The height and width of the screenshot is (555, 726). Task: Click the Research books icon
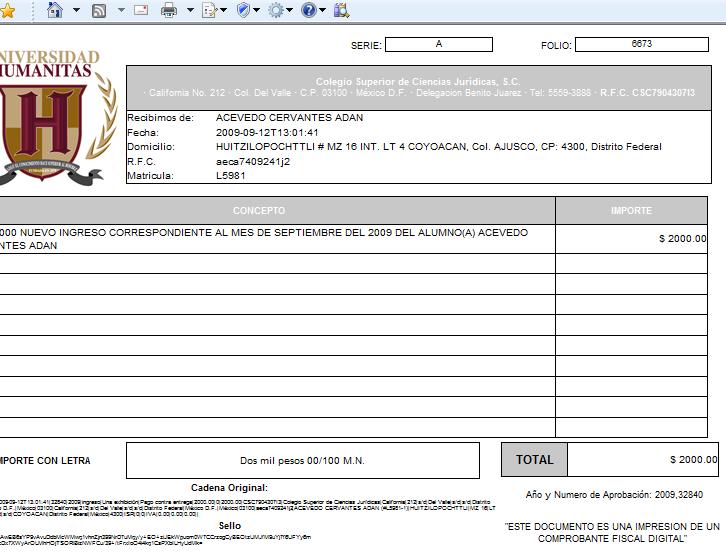(x=341, y=10)
